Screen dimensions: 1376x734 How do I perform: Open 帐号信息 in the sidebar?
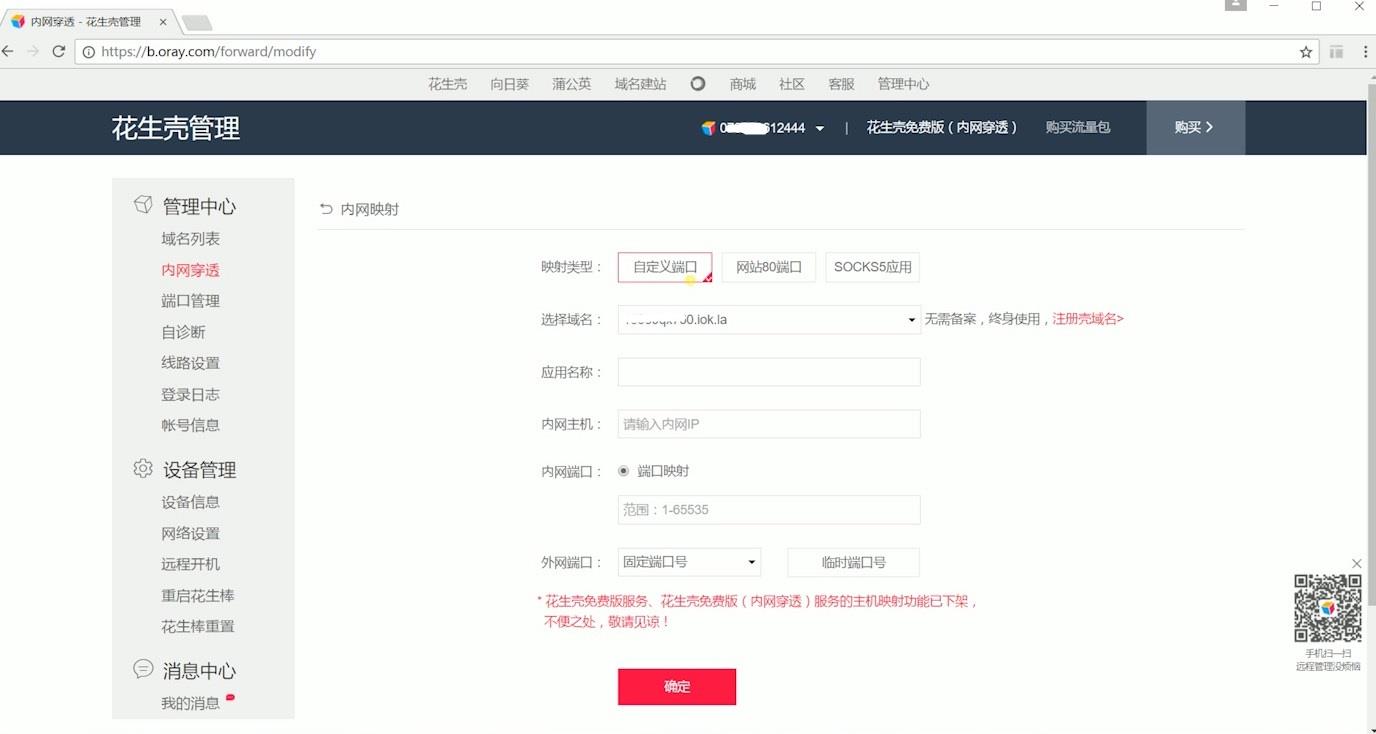pos(190,425)
